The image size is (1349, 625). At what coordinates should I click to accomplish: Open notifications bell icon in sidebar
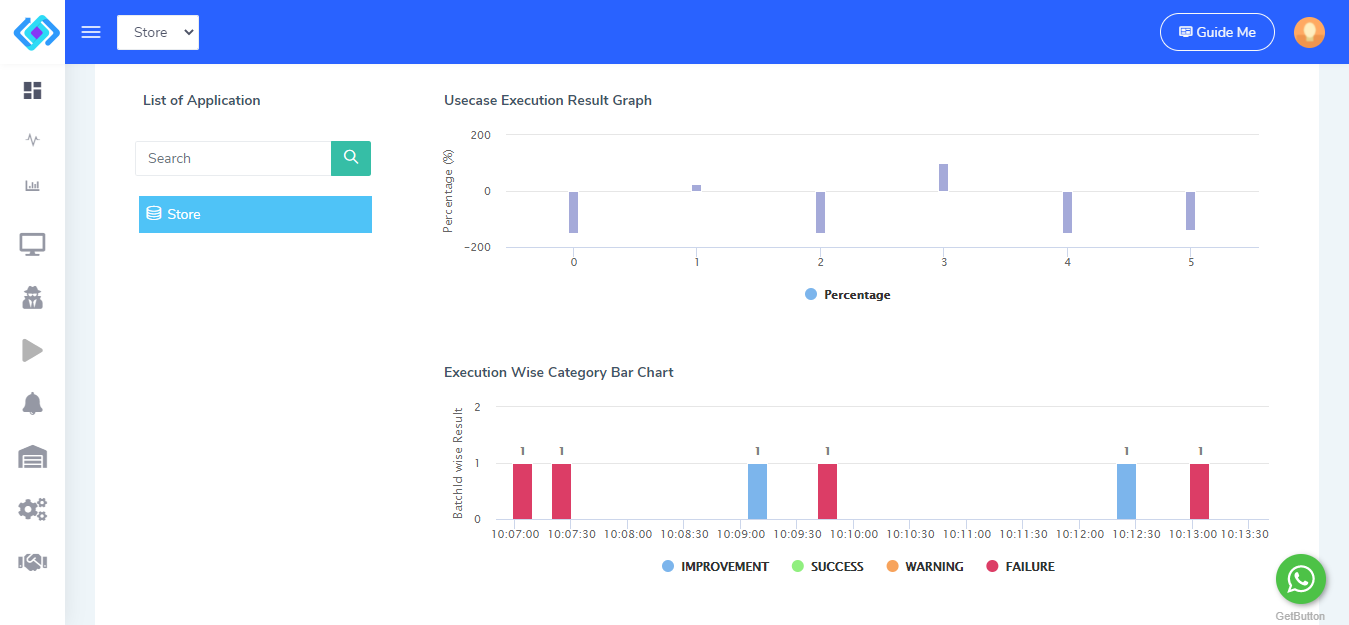[x=32, y=403]
